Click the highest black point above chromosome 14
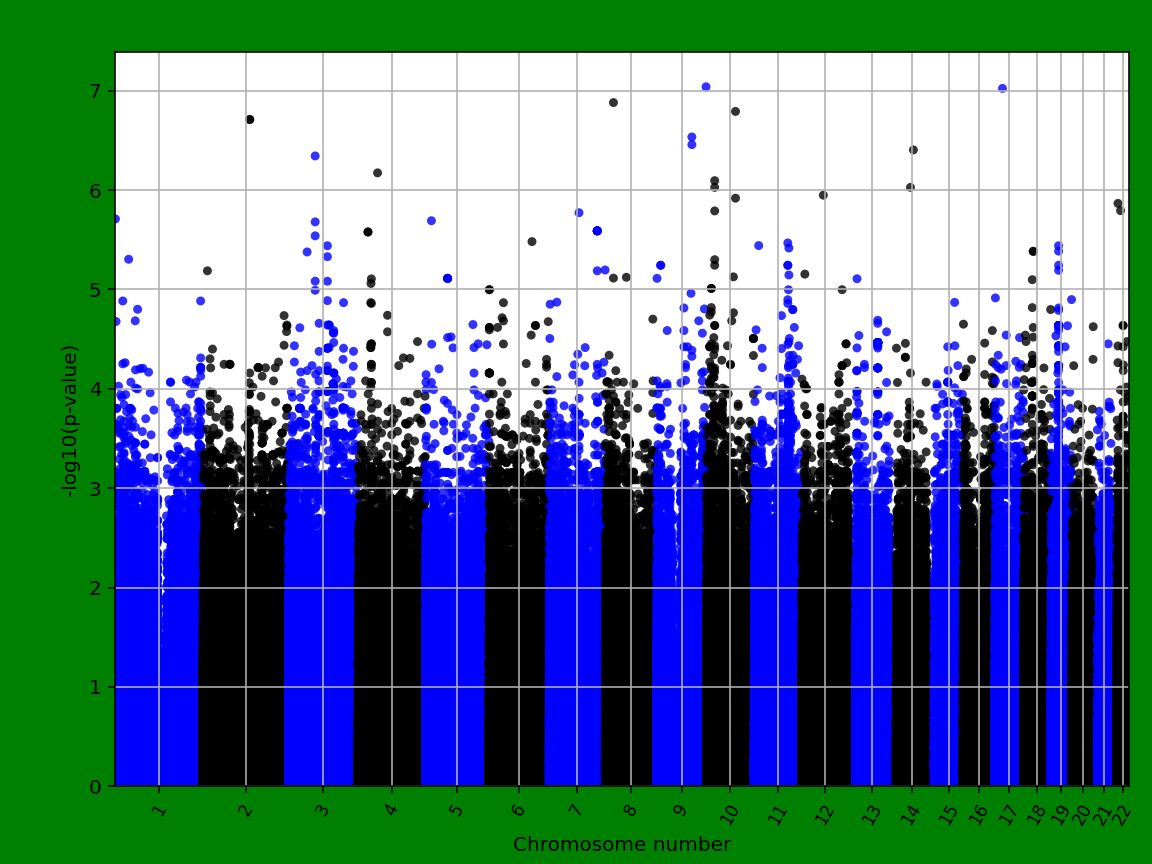The image size is (1152, 864). tap(913, 150)
